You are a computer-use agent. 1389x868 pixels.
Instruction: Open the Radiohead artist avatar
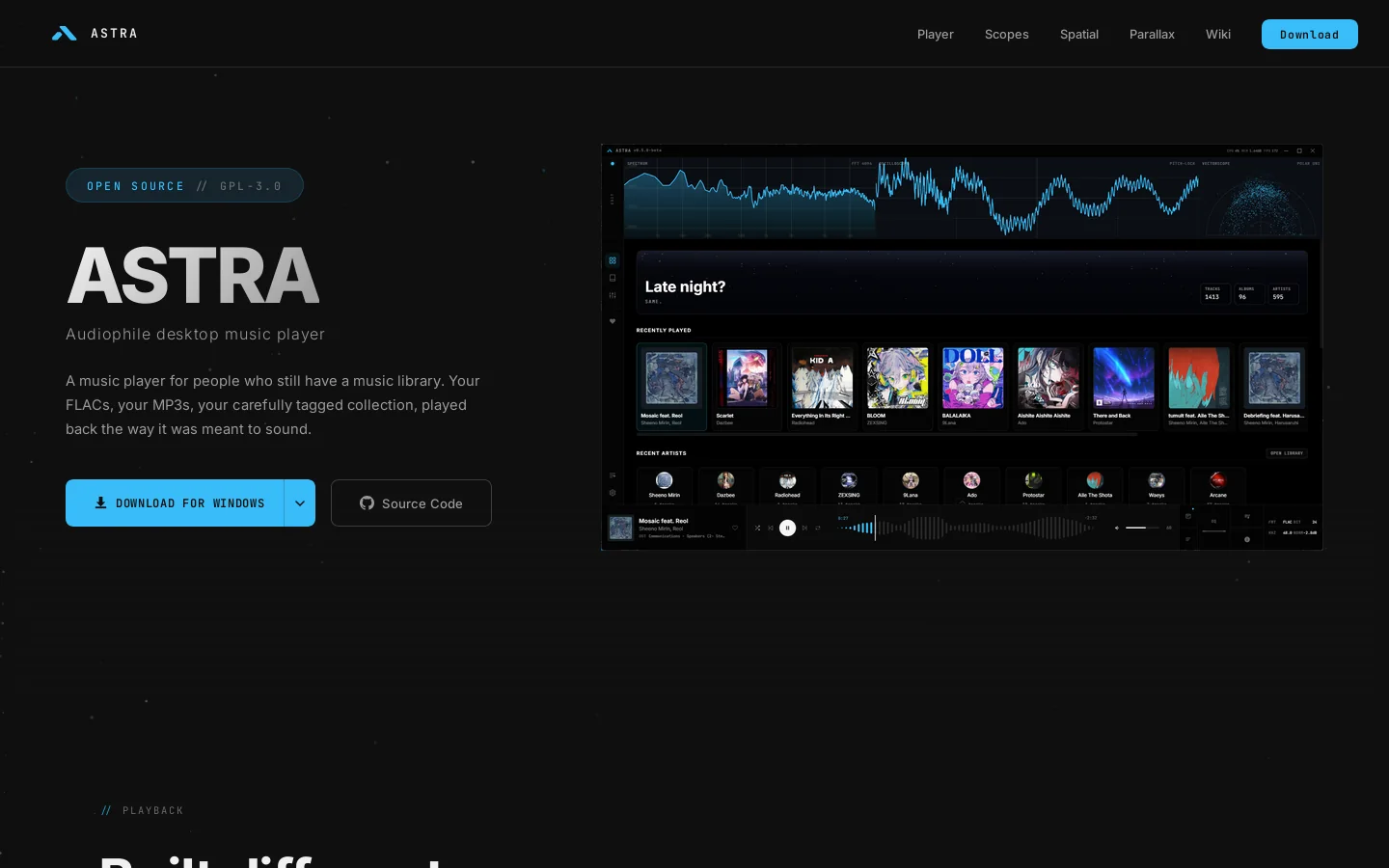[788, 480]
